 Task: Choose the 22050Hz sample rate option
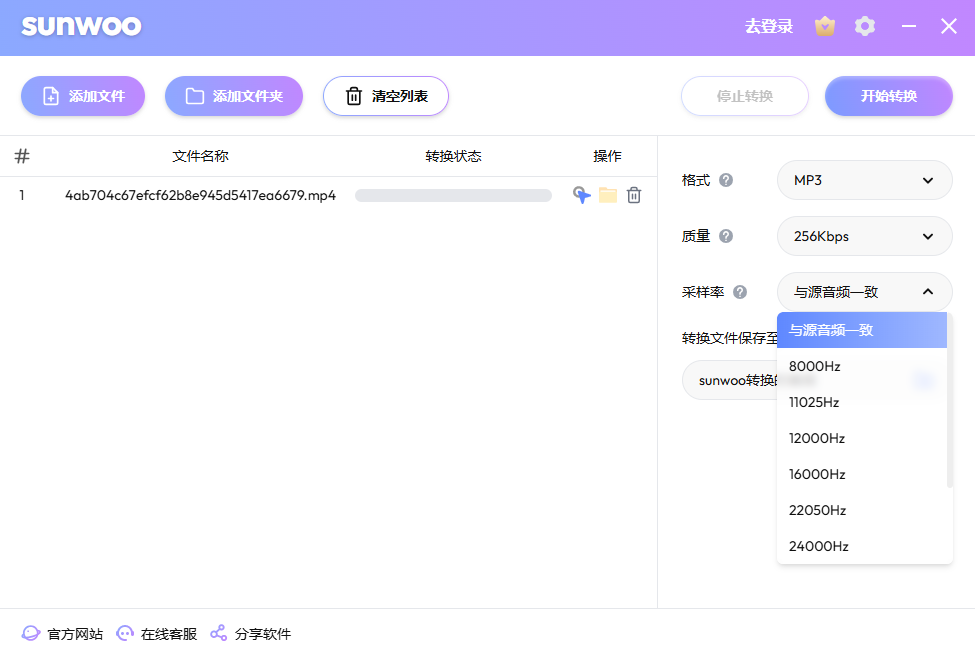pyautogui.click(x=818, y=510)
